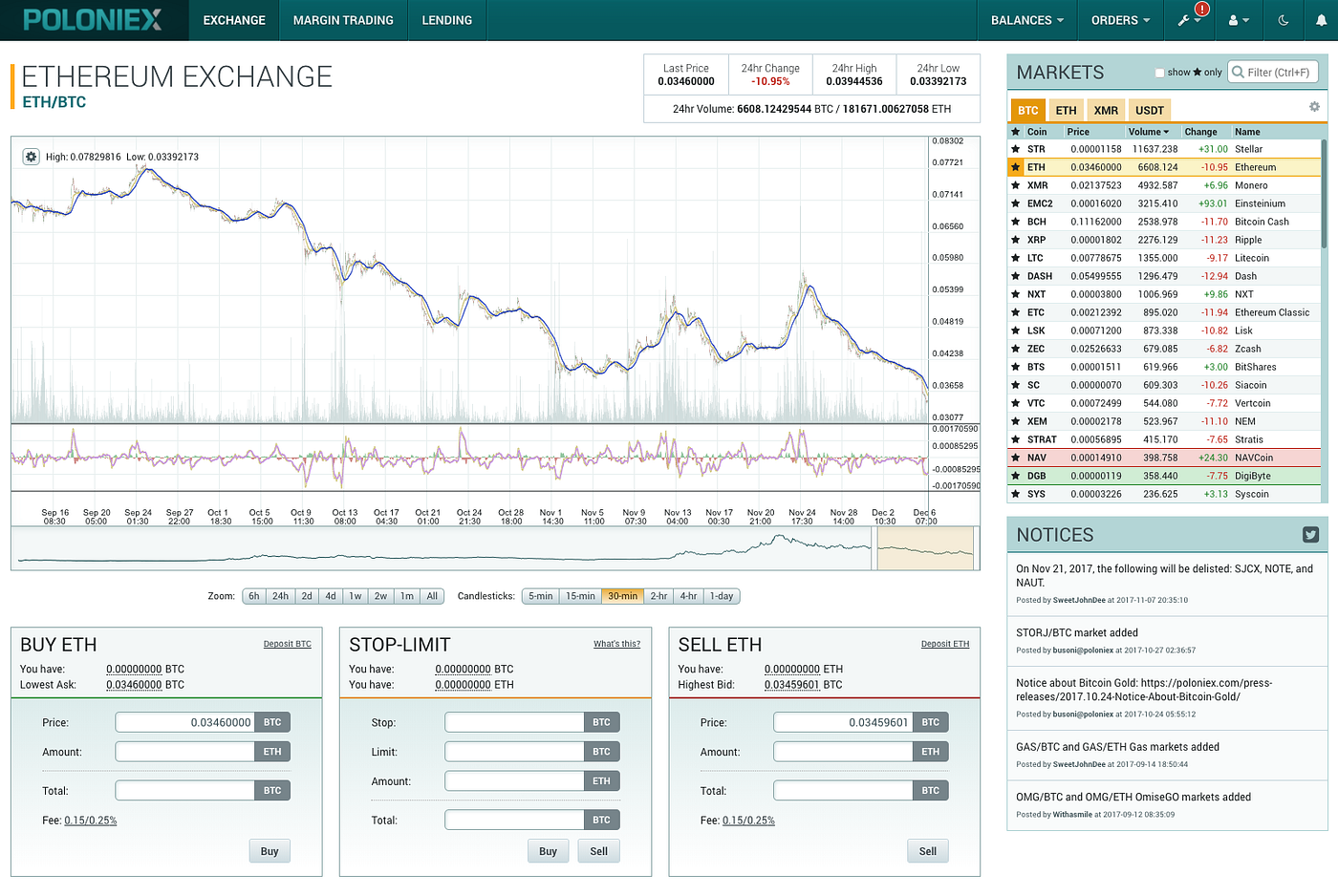The width and height of the screenshot is (1338, 896).
Task: Toggle night mode moon icon
Action: pos(1284,20)
